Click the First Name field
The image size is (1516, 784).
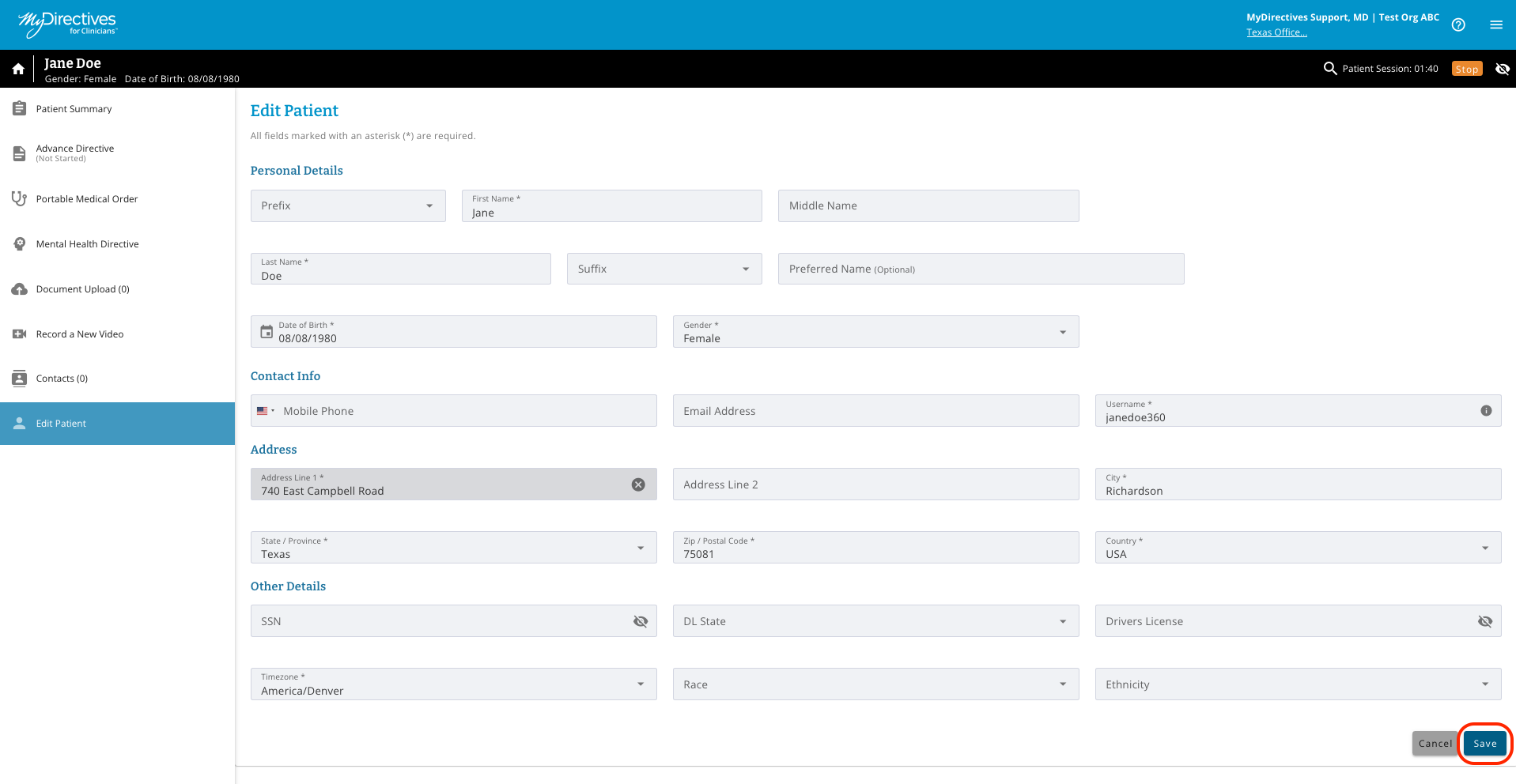click(612, 205)
